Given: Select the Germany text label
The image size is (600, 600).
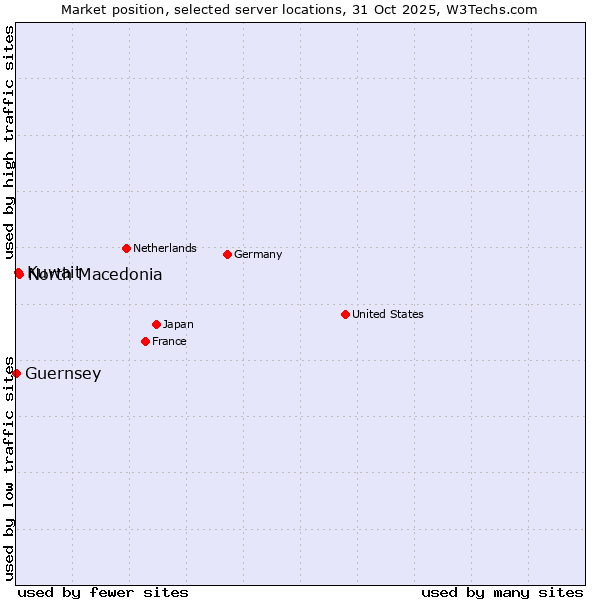Looking at the screenshot, I should tap(258, 254).
